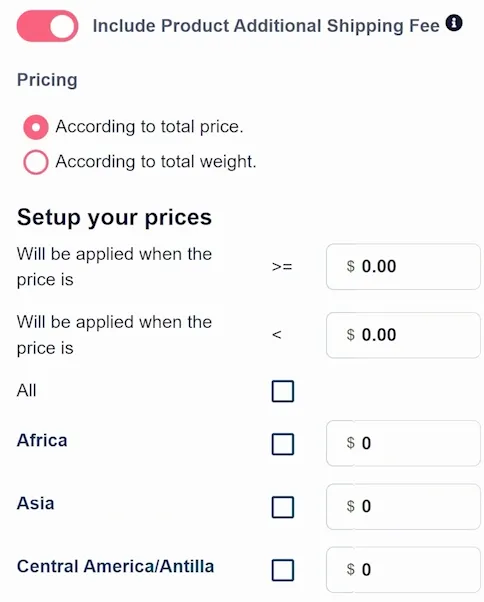Check the Central America/Antilla checkbox

283,570
